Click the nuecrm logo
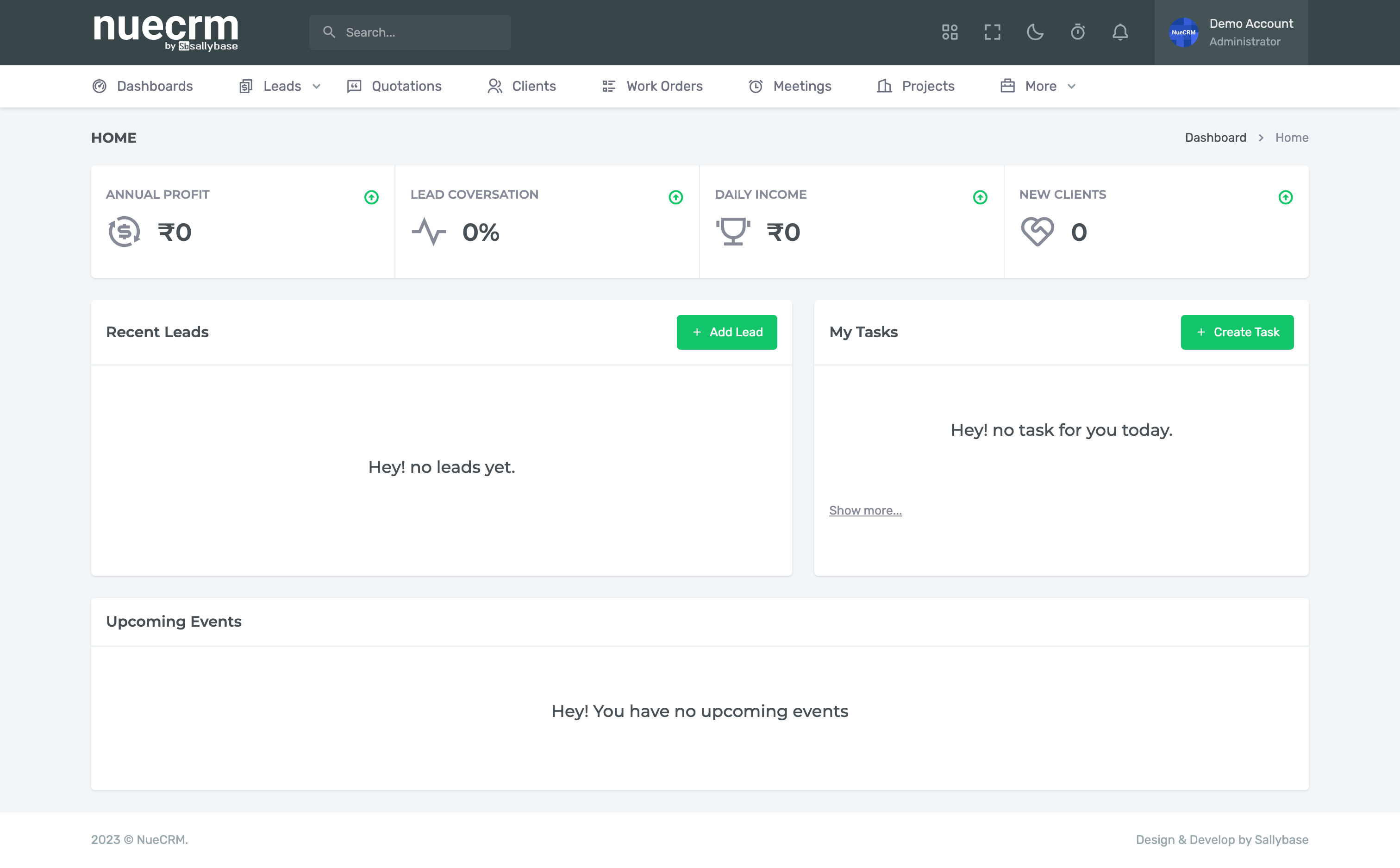The height and width of the screenshot is (868, 1400). (166, 32)
